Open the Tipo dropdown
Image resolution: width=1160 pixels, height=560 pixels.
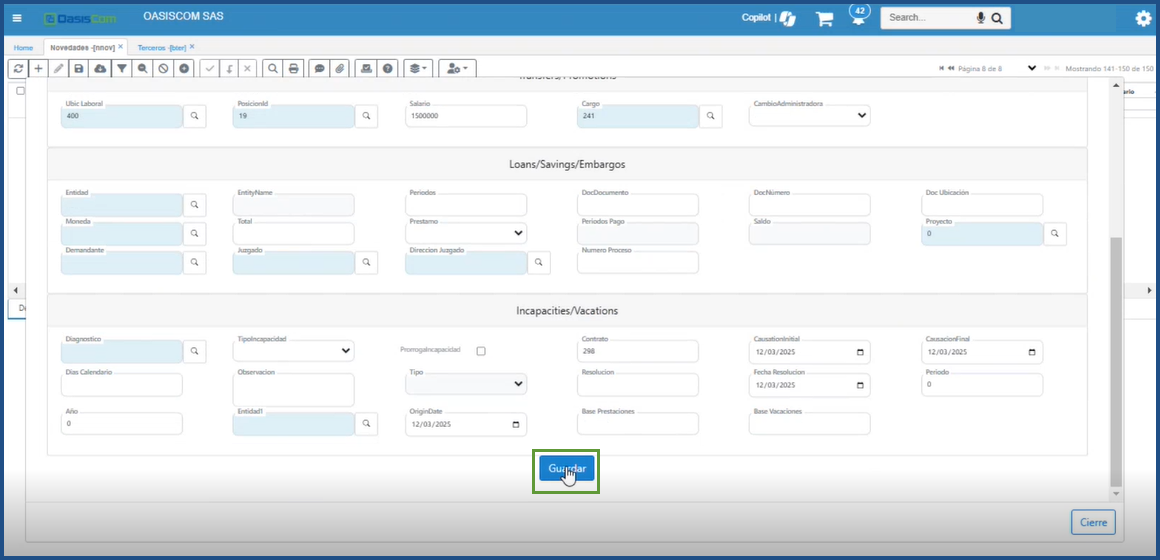(x=466, y=384)
